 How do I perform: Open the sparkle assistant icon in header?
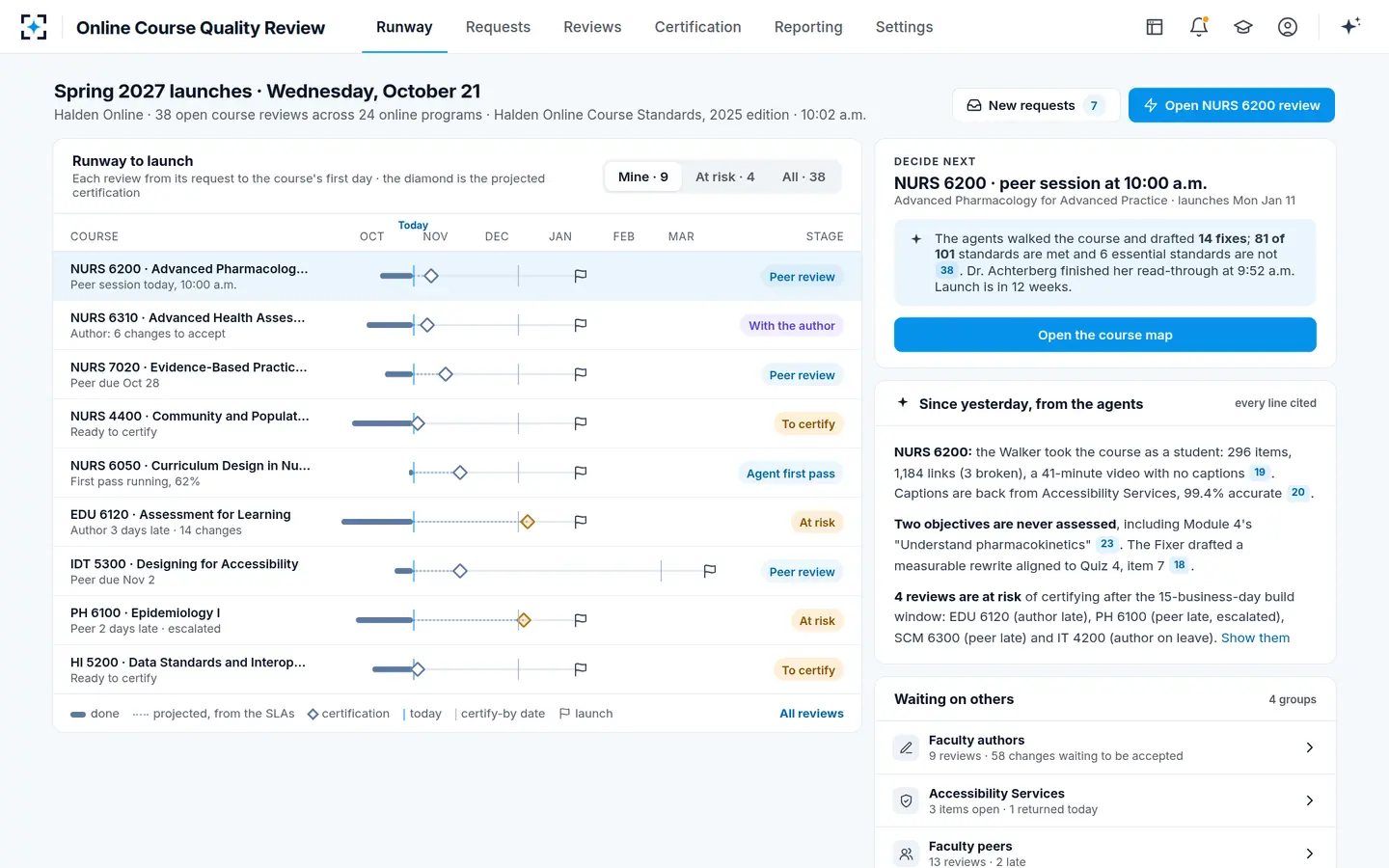(x=1350, y=27)
